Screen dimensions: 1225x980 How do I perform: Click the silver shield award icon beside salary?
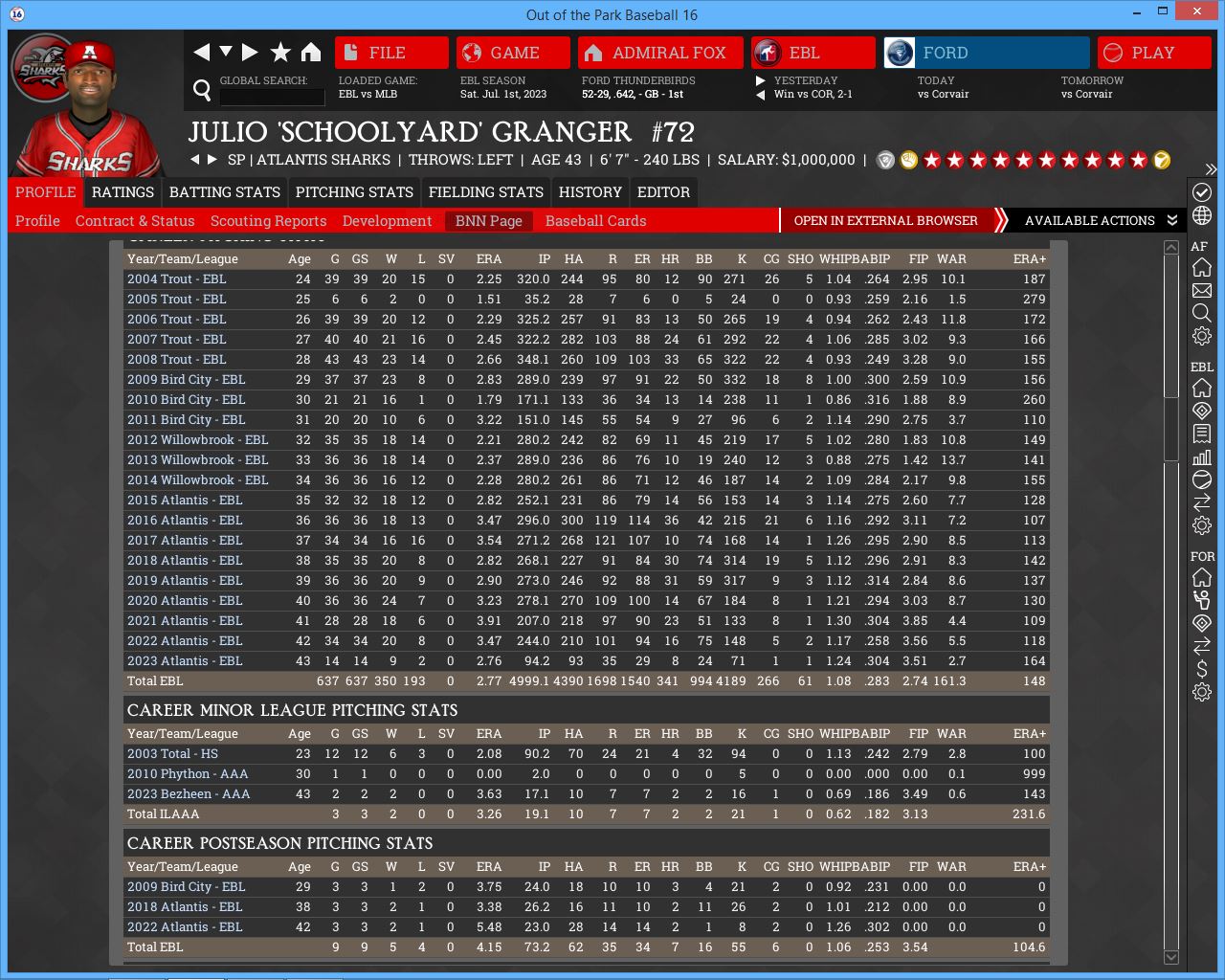886,160
